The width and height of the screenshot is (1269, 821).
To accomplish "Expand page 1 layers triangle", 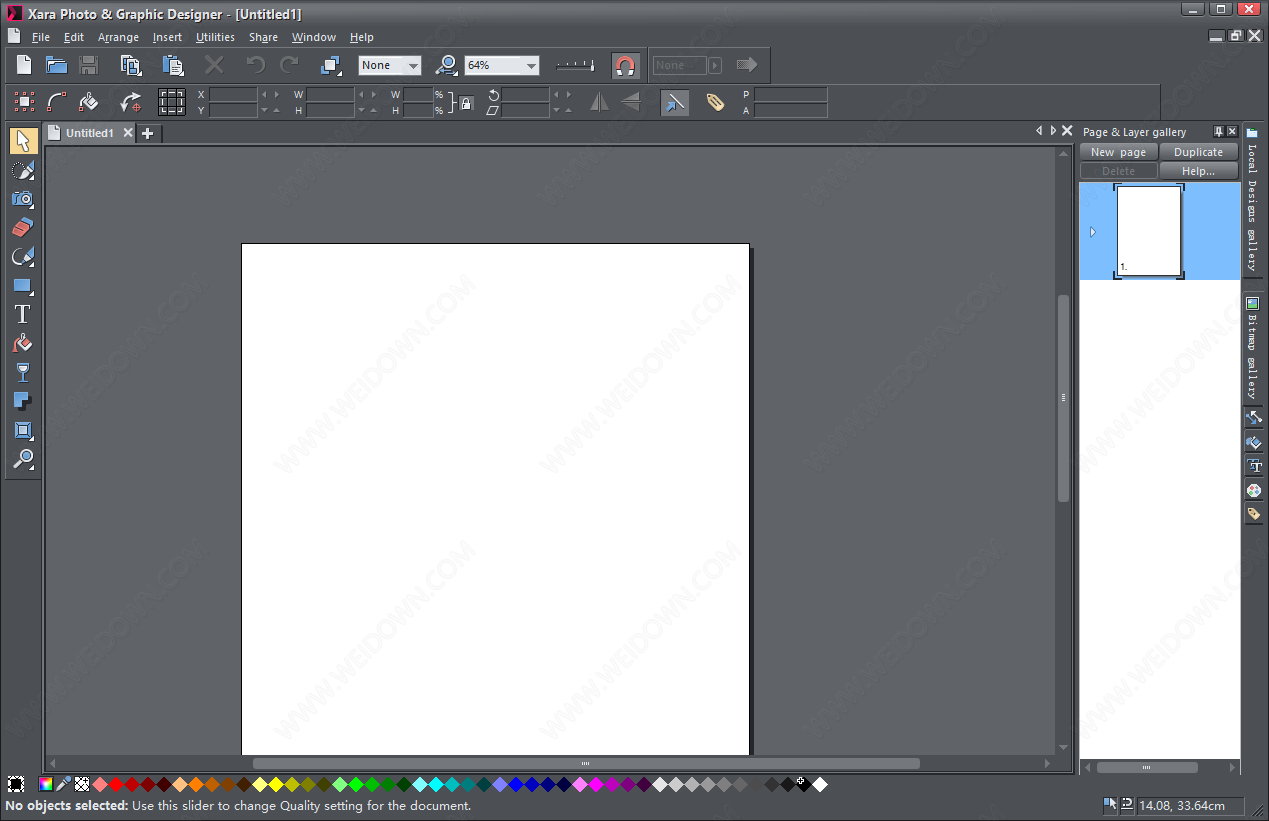I will click(1092, 232).
